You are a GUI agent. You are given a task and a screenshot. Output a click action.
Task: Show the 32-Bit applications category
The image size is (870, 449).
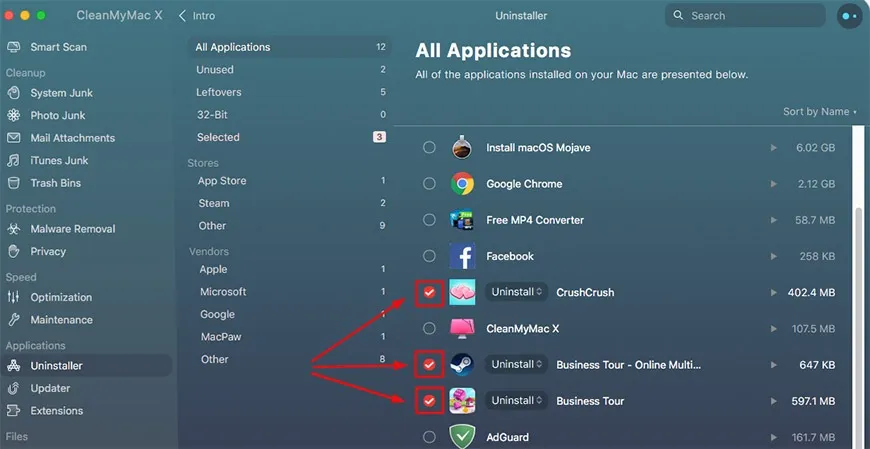290,115
